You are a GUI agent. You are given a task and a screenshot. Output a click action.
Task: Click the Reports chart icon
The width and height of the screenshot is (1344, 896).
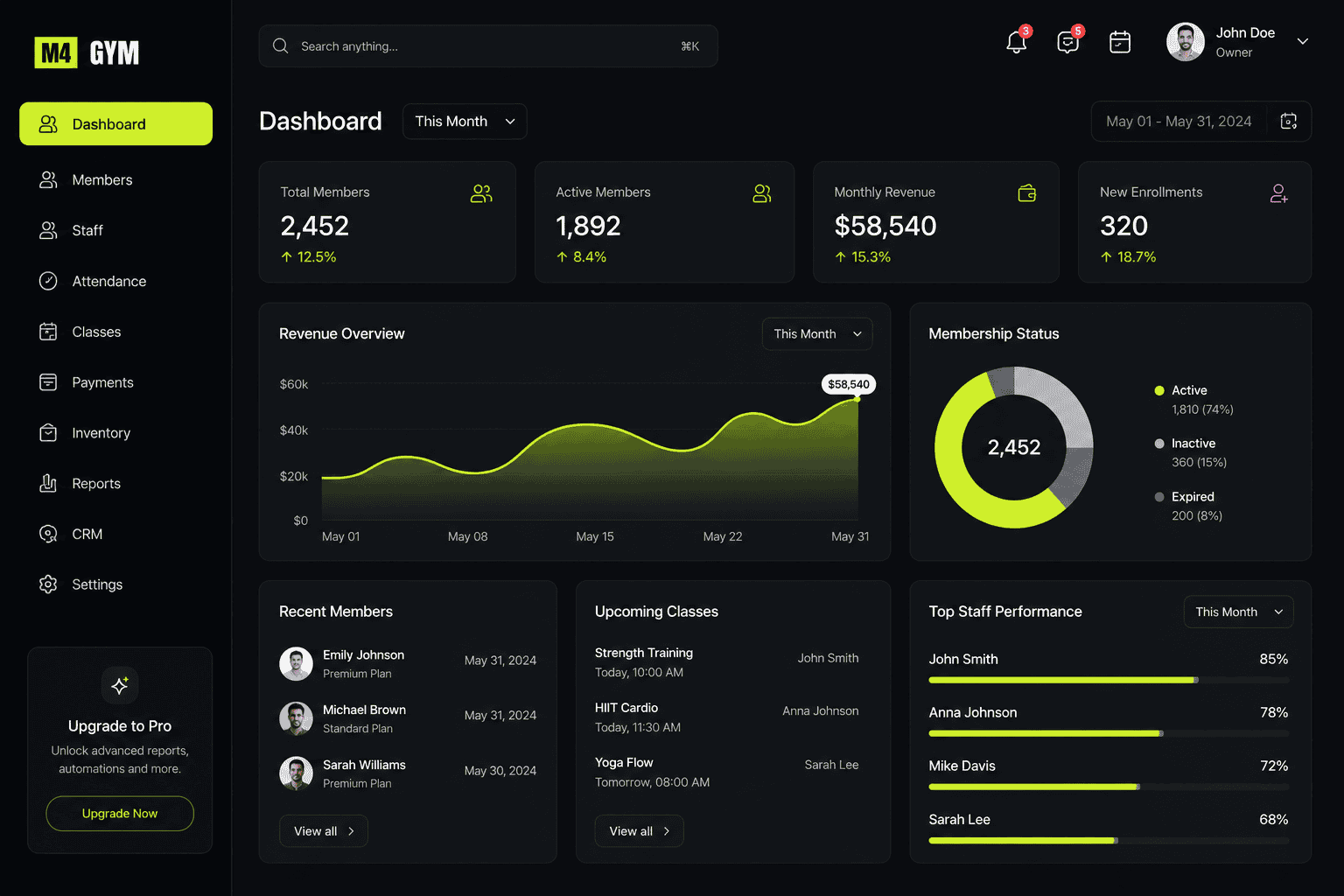(x=48, y=483)
